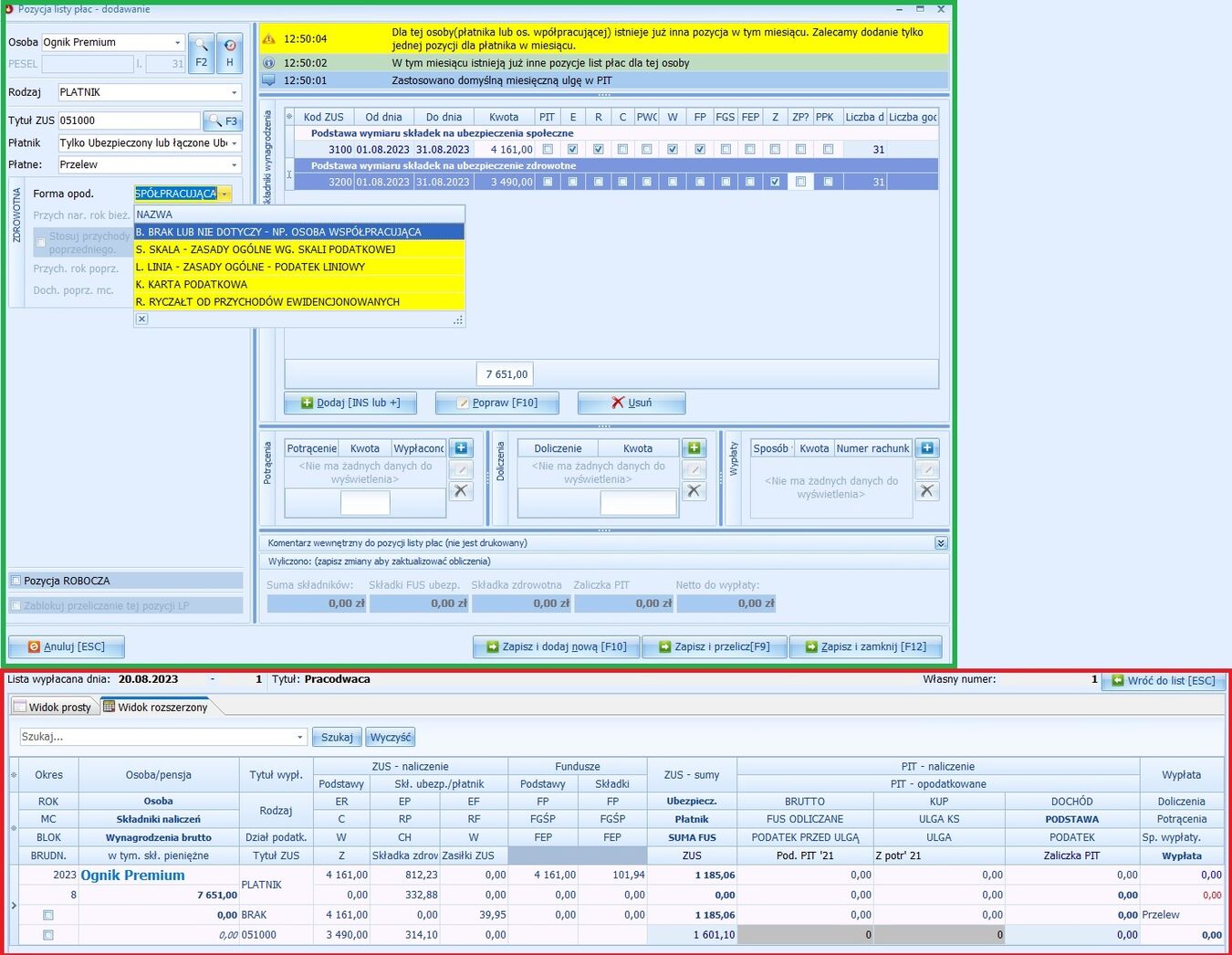Toggle BLOK checkbox in payroll list row
Viewport: 1232px width, 955px height.
(x=48, y=915)
